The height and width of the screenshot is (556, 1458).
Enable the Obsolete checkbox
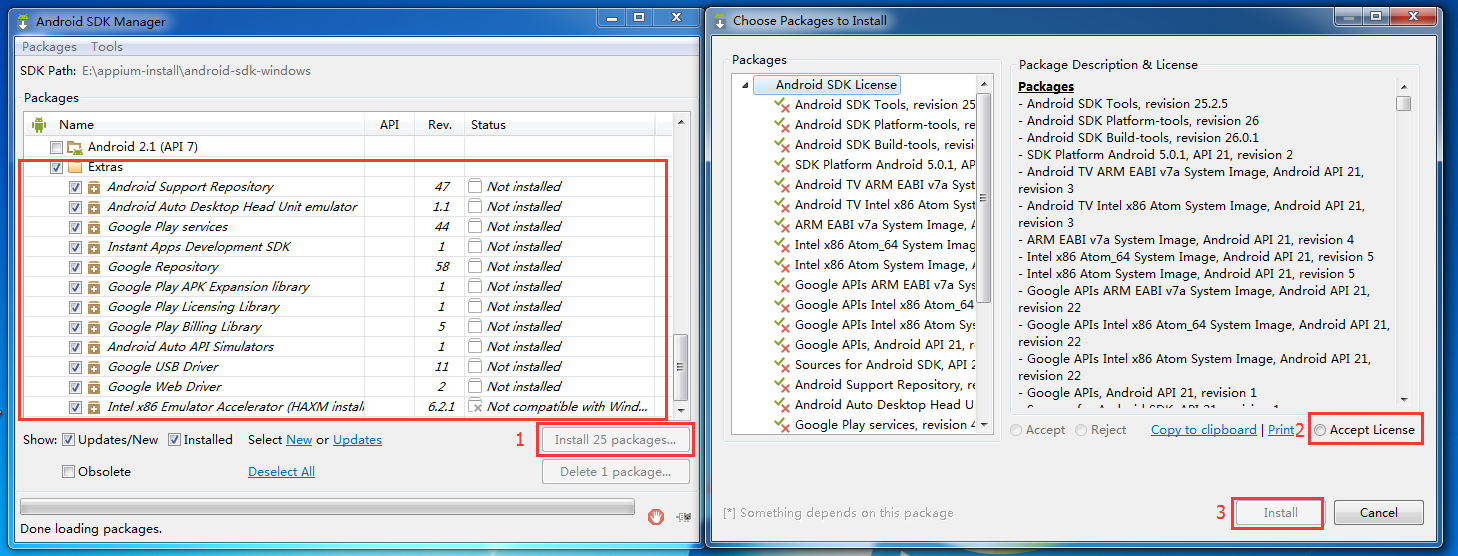(68, 472)
